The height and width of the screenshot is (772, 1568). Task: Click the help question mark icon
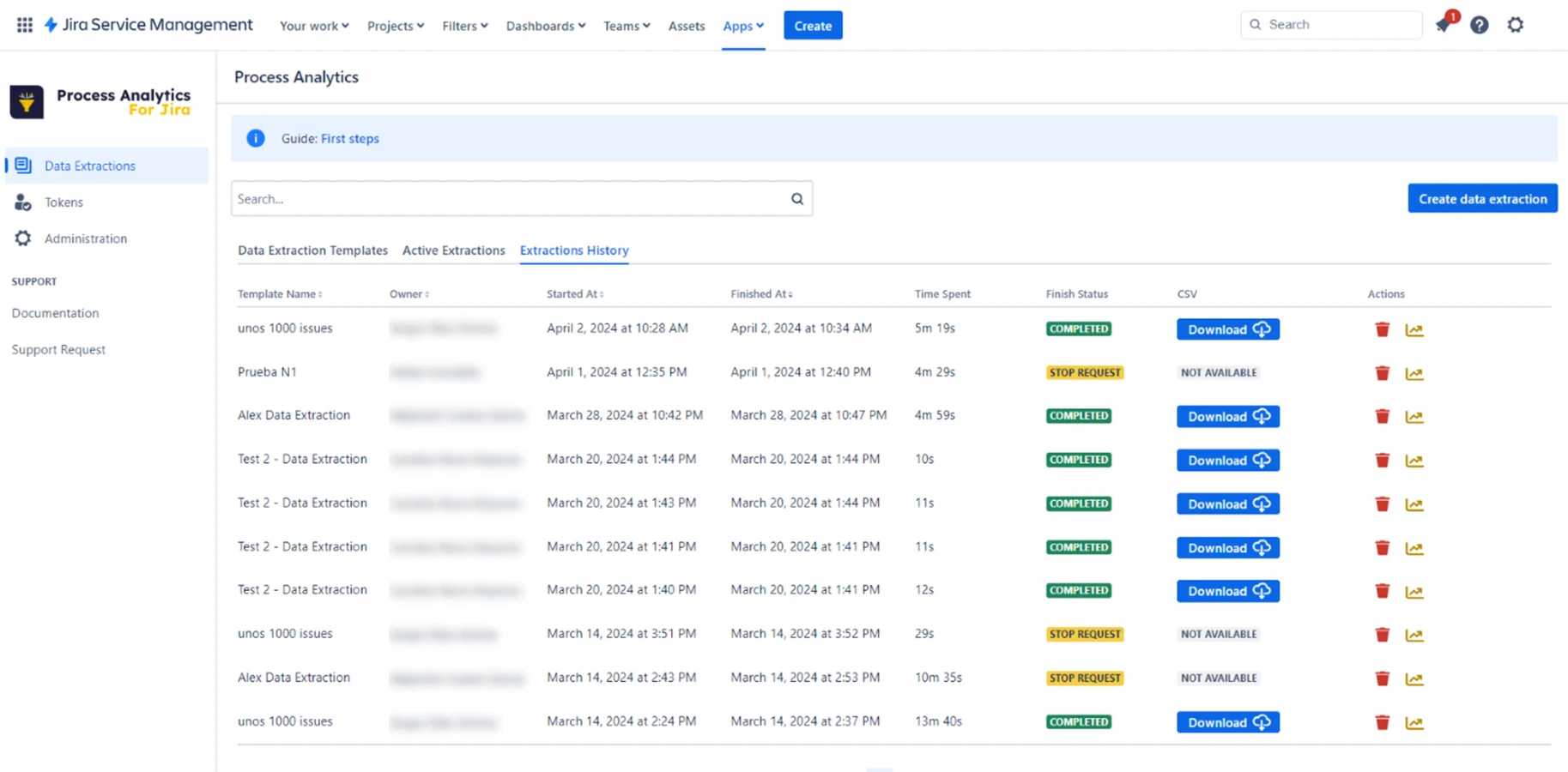1479,25
